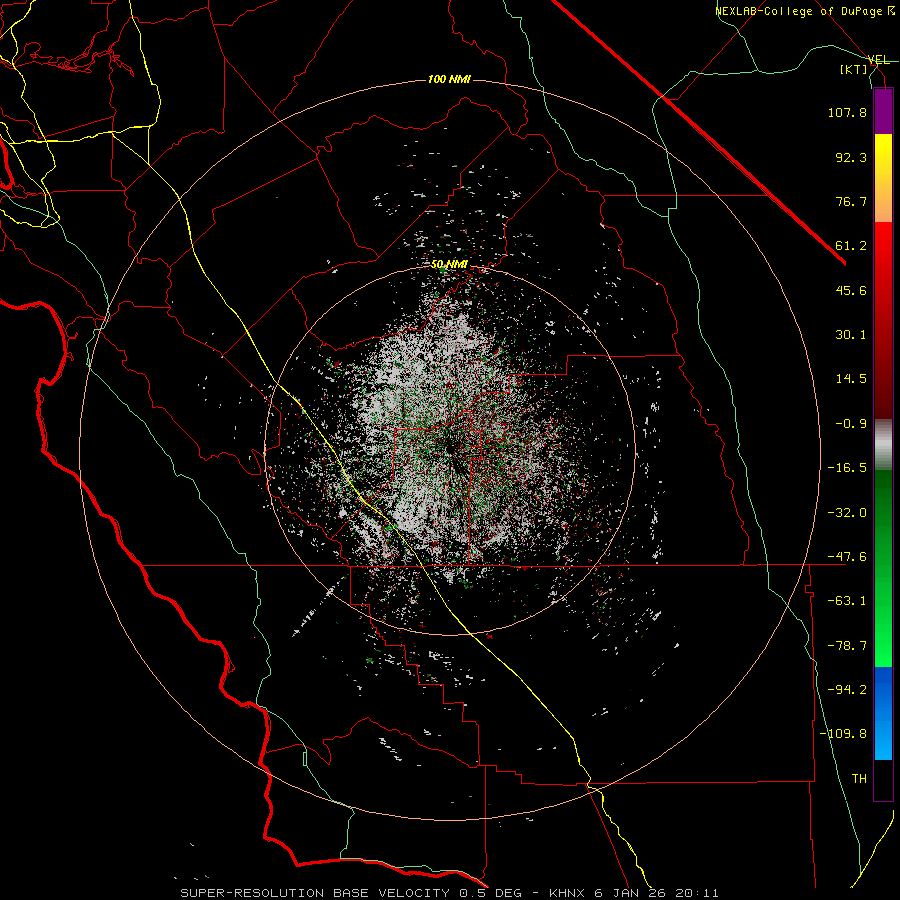
Task: Click the -109.8 velocity scale value
Action: 843,734
